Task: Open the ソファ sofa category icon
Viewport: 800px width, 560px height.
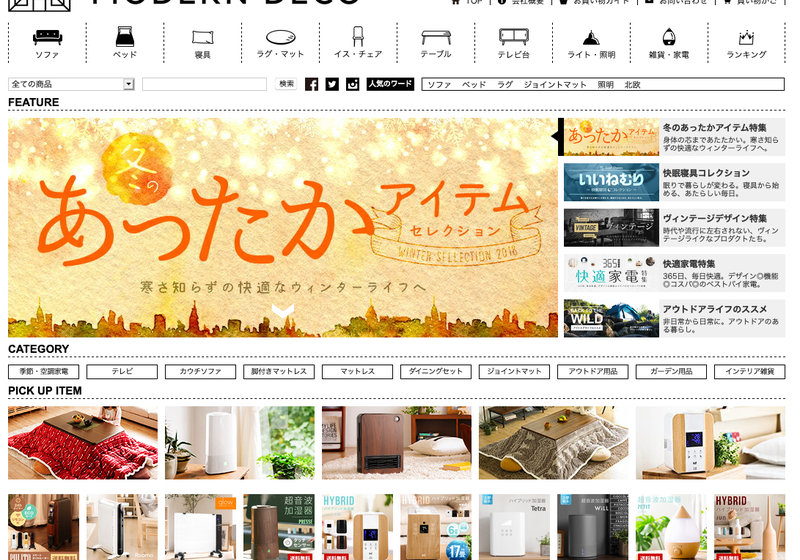Action: coord(47,43)
